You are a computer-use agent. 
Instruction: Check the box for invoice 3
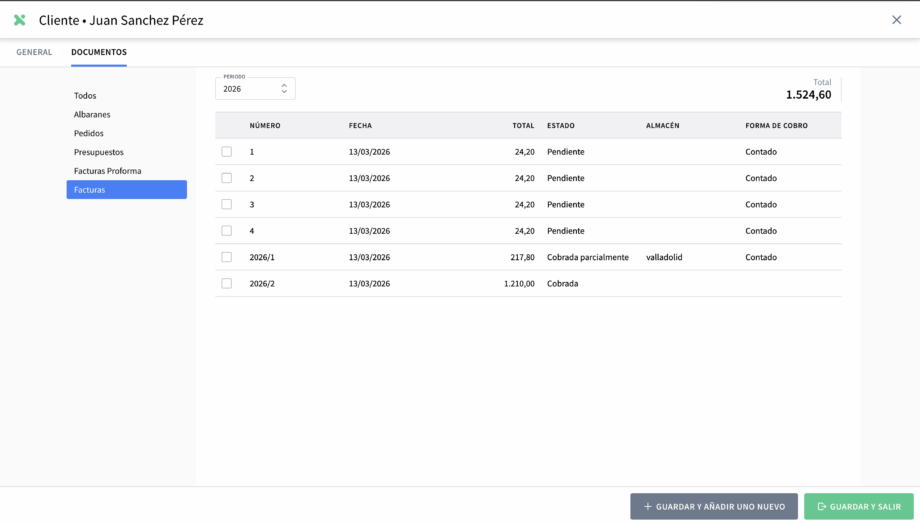coord(227,204)
